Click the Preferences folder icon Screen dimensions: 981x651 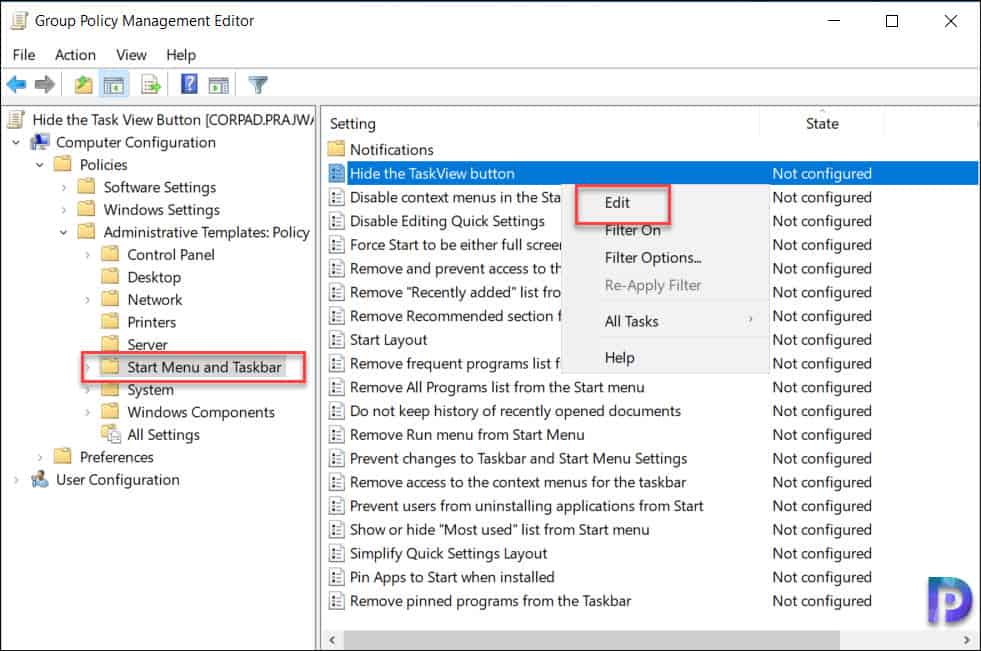click(x=63, y=457)
